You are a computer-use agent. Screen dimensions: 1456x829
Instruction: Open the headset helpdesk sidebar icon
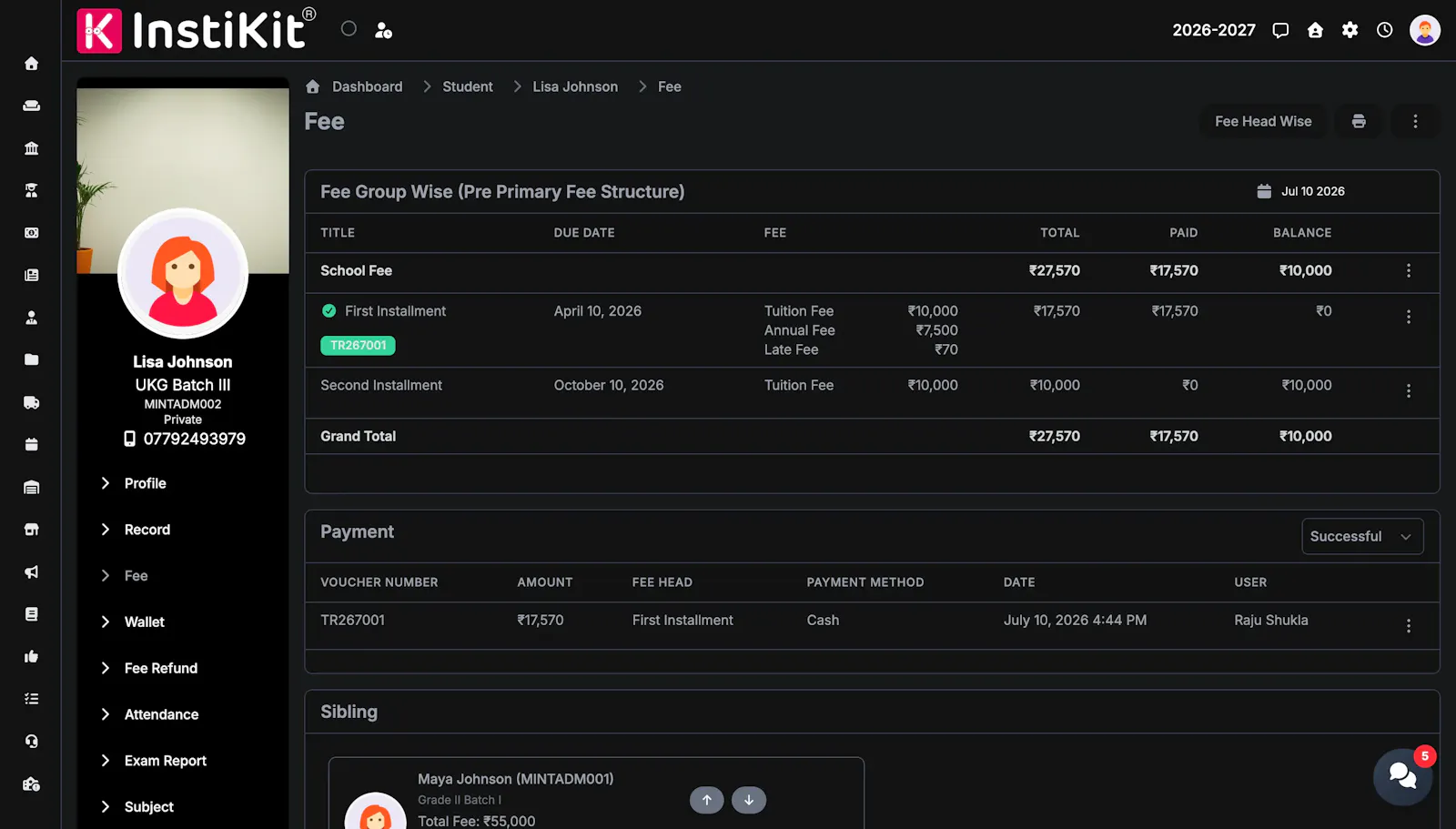tap(31, 741)
